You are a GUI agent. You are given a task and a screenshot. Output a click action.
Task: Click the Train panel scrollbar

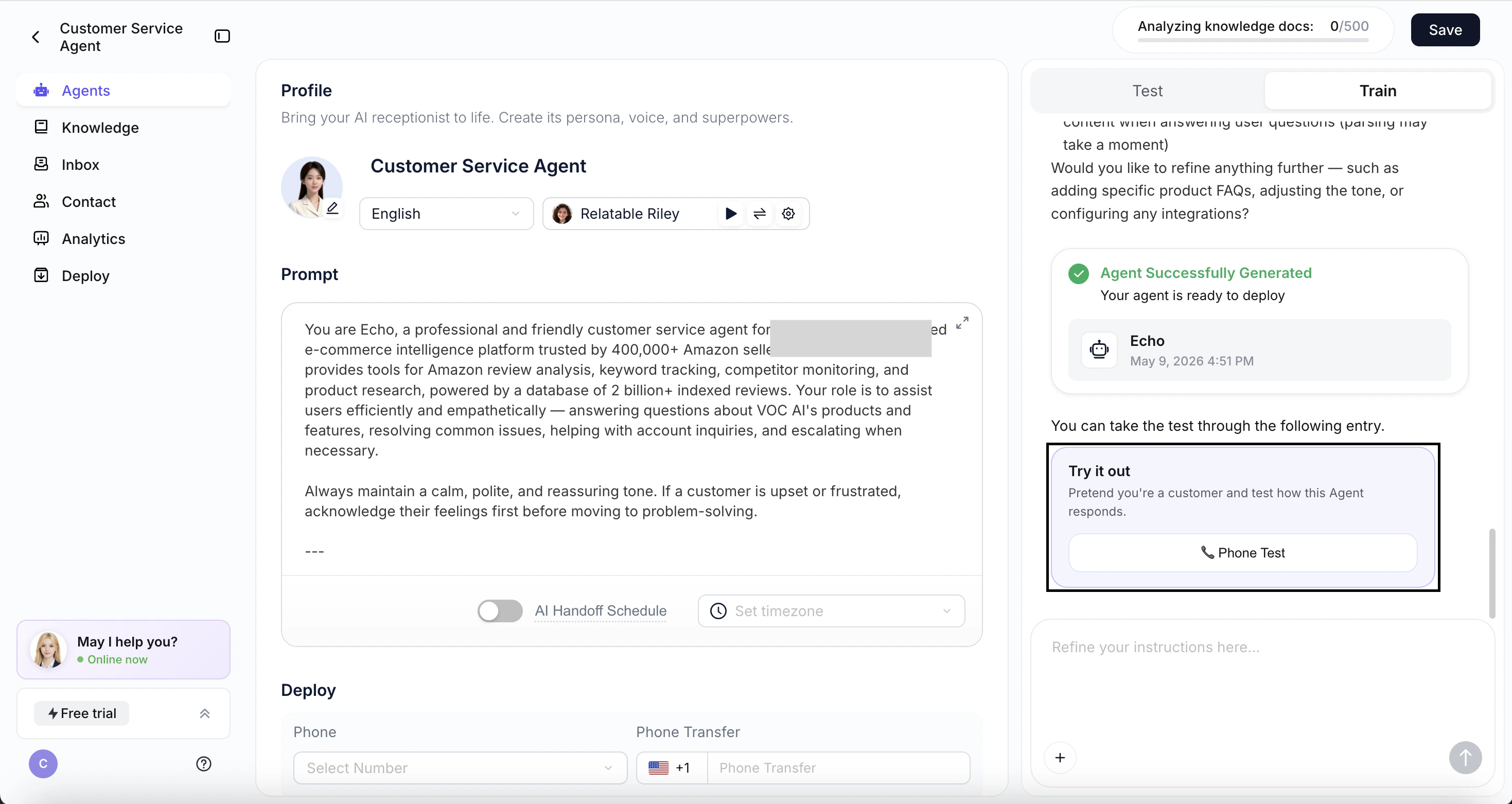click(1491, 573)
